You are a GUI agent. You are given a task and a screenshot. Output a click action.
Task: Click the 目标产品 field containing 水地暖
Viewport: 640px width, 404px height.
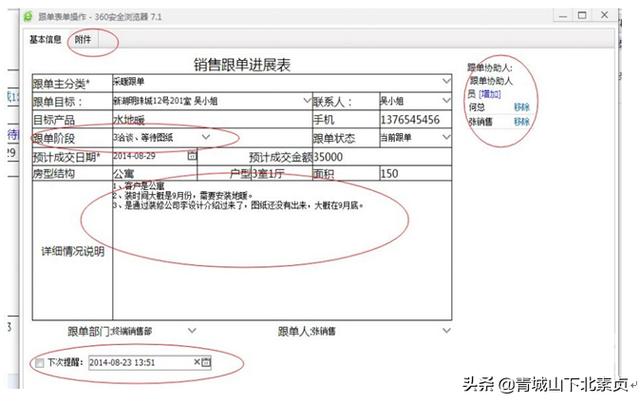pyautogui.click(x=212, y=119)
